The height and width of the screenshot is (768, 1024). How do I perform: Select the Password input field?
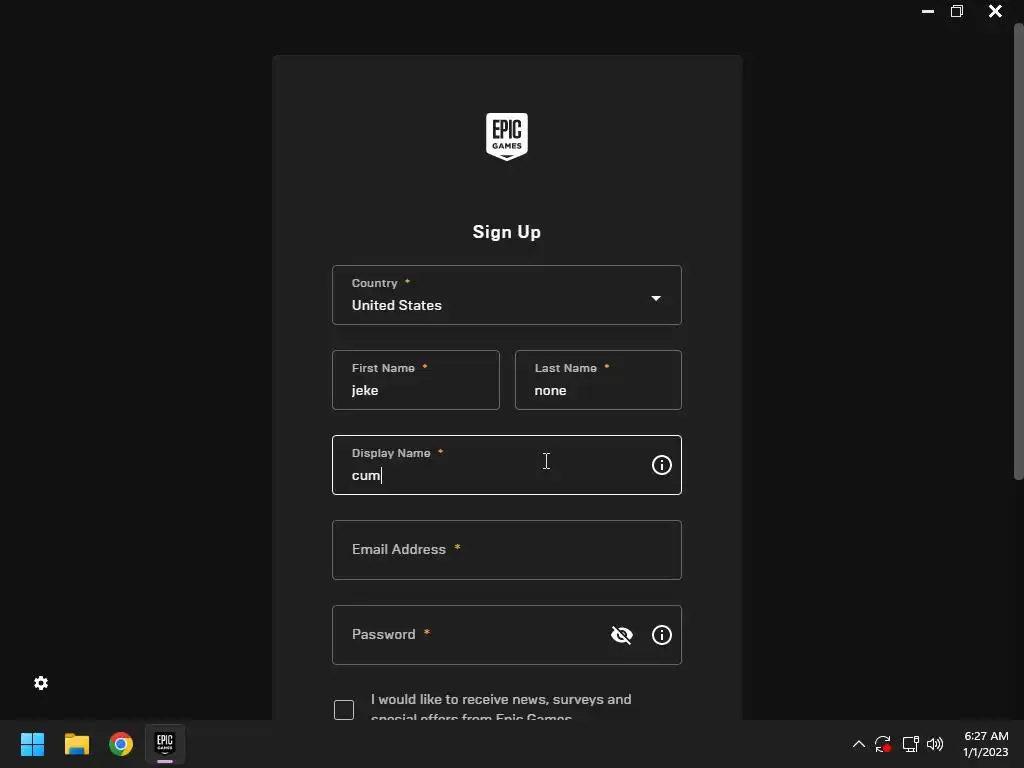pyautogui.click(x=507, y=635)
